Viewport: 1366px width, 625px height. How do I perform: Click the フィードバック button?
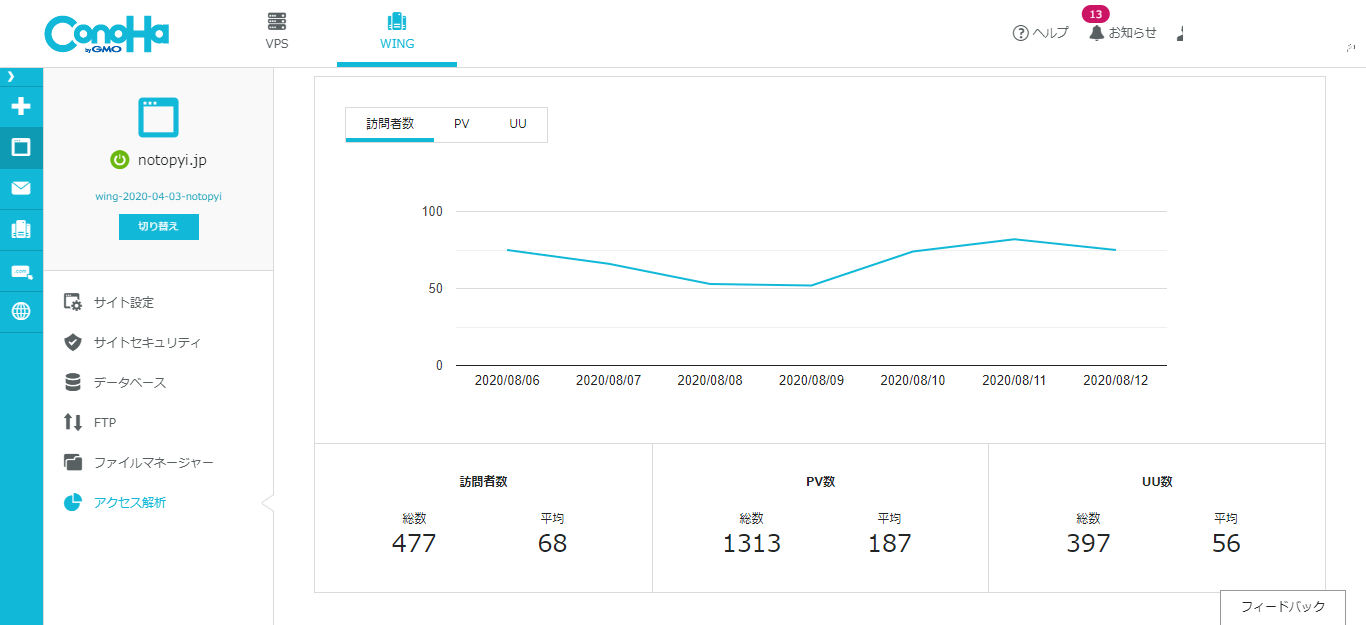click(1282, 607)
